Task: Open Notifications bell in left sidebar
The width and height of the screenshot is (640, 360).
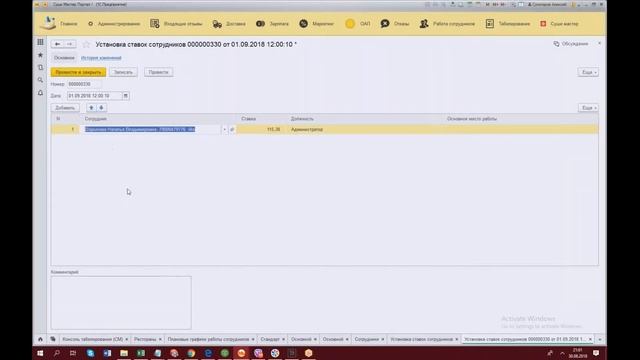Action: pos(40,93)
